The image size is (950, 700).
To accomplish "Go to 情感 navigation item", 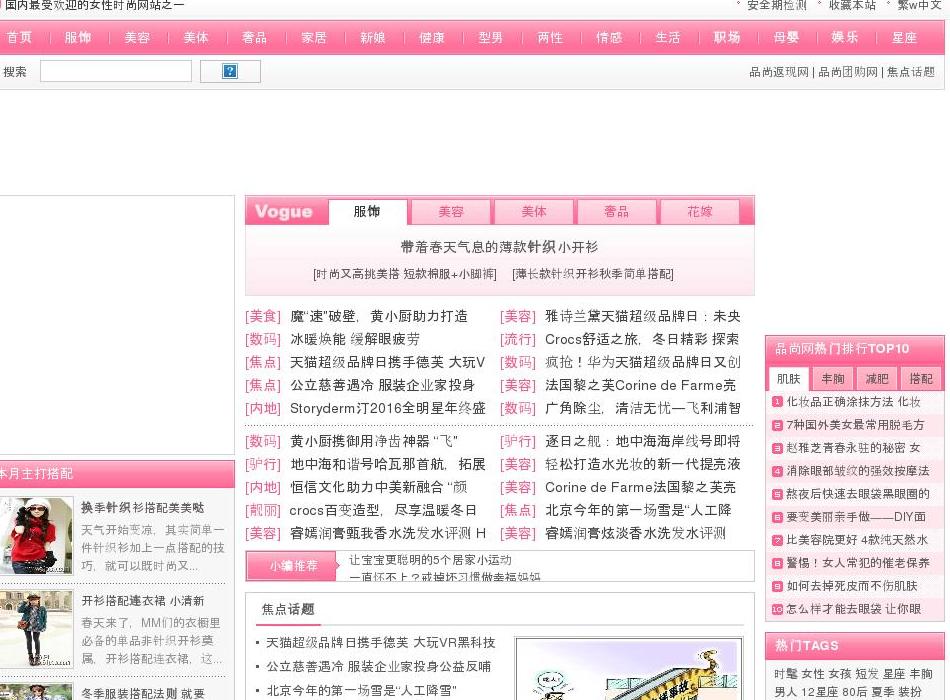I will pyautogui.click(x=609, y=38).
